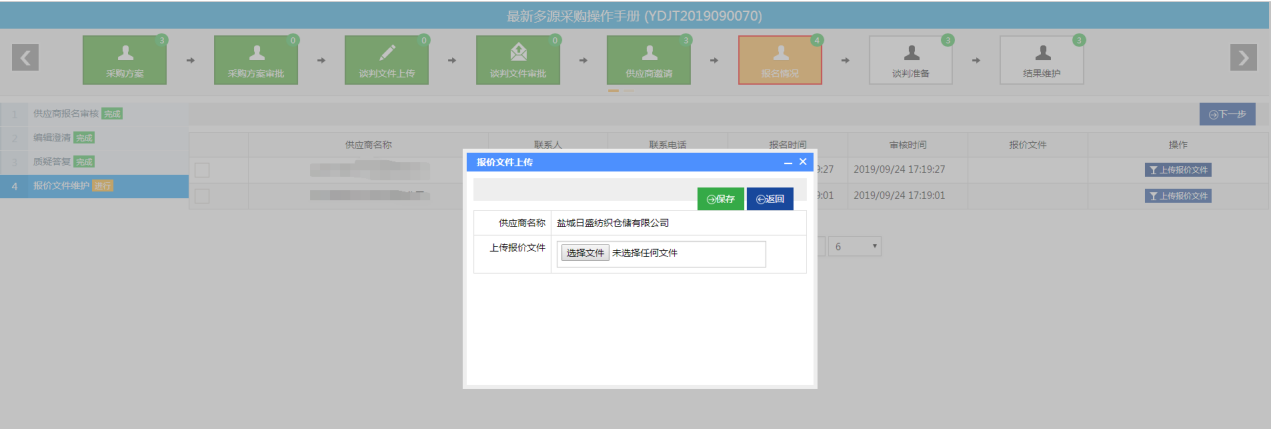This screenshot has width=1271, height=429.
Task: Open the 采购方案审批 workflow step
Action: click(x=256, y=60)
